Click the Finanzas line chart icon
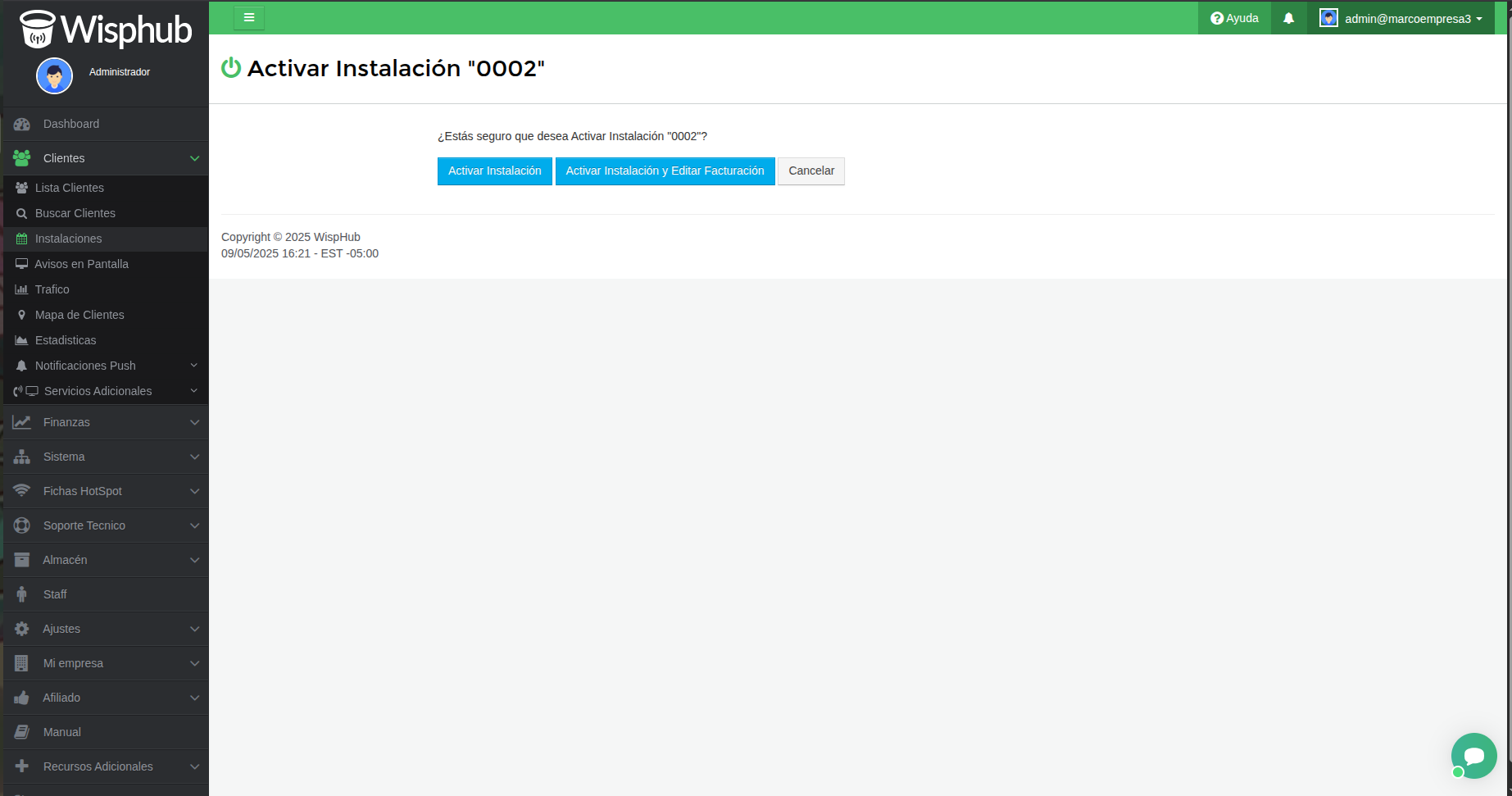The width and height of the screenshot is (1512, 796). tap(22, 422)
